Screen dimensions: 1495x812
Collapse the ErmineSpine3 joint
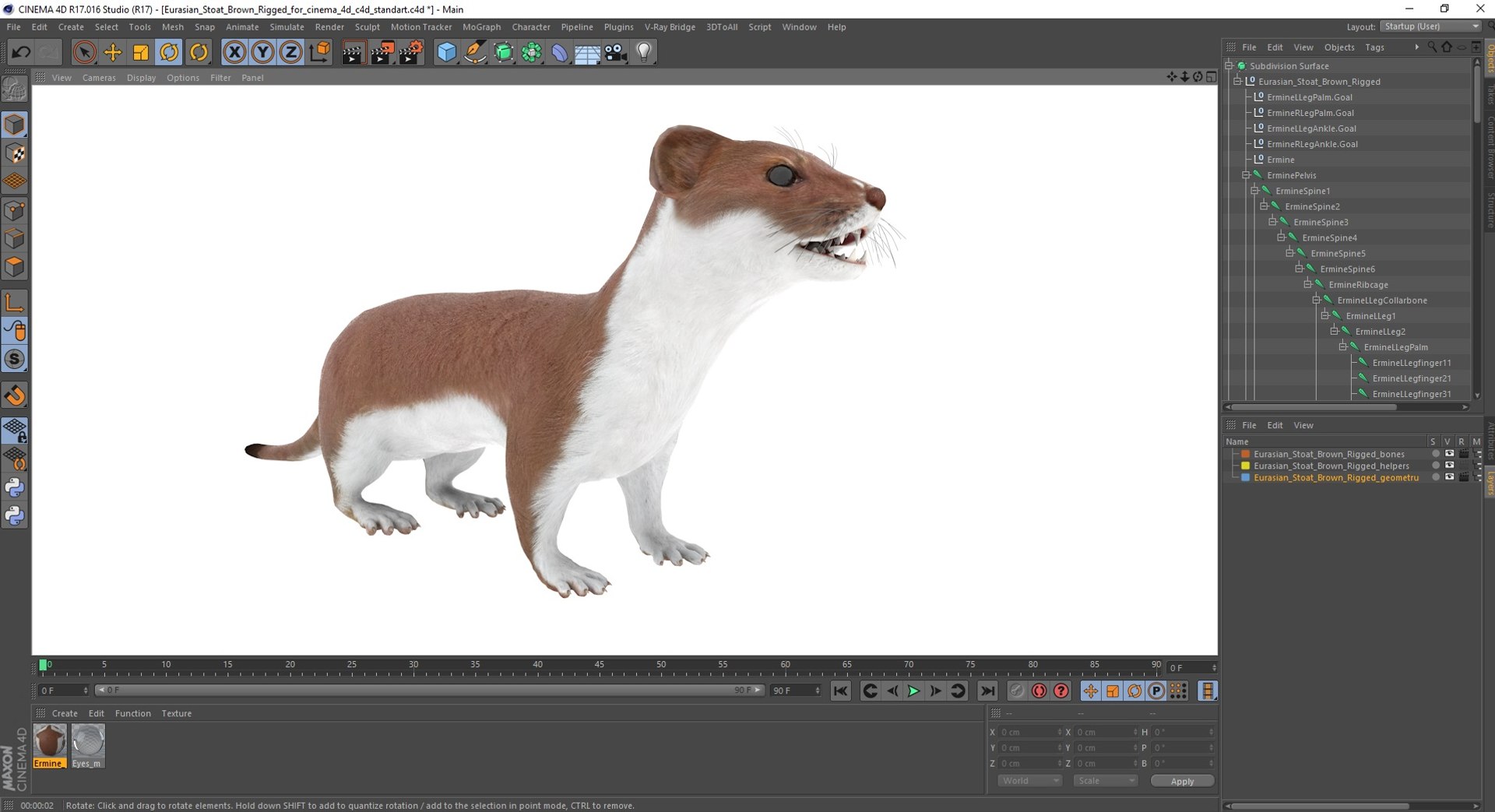[1272, 221]
